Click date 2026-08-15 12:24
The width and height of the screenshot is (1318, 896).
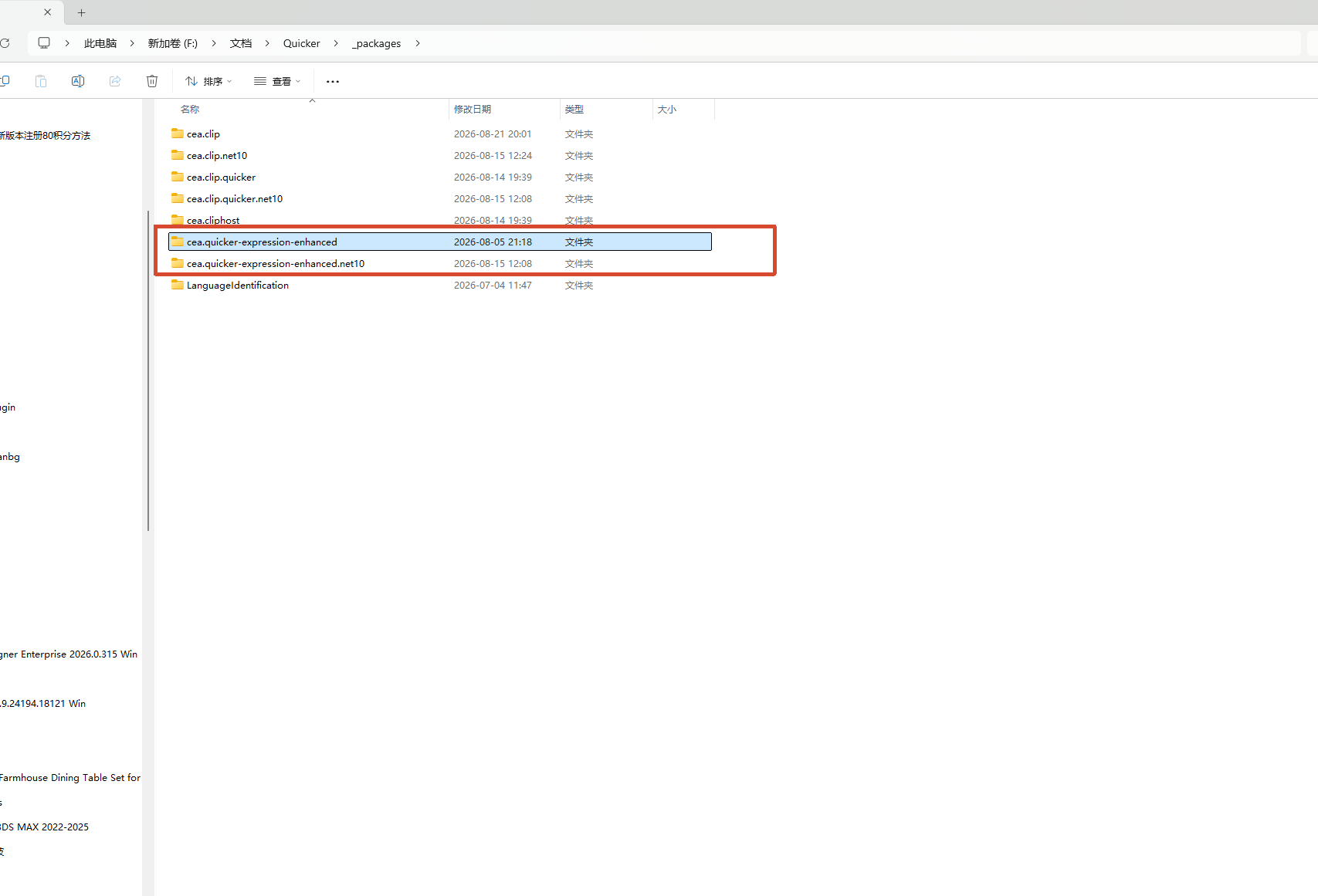coord(493,155)
